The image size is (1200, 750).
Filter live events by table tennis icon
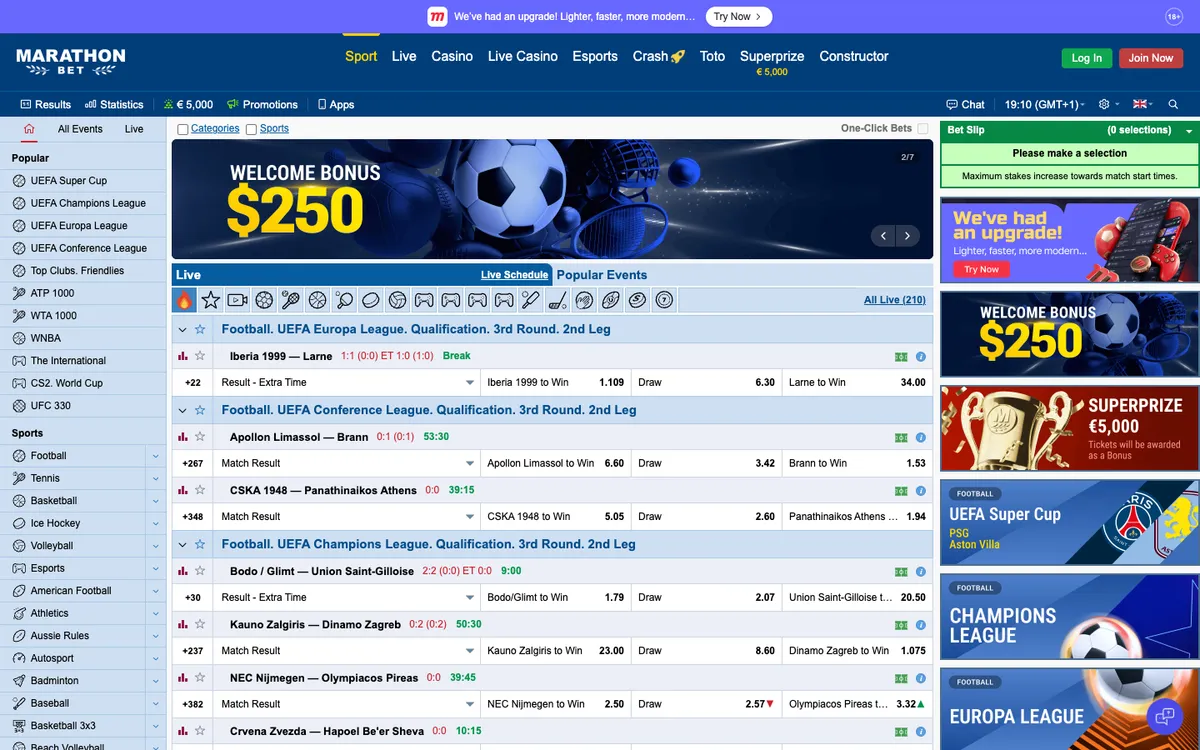(x=344, y=300)
